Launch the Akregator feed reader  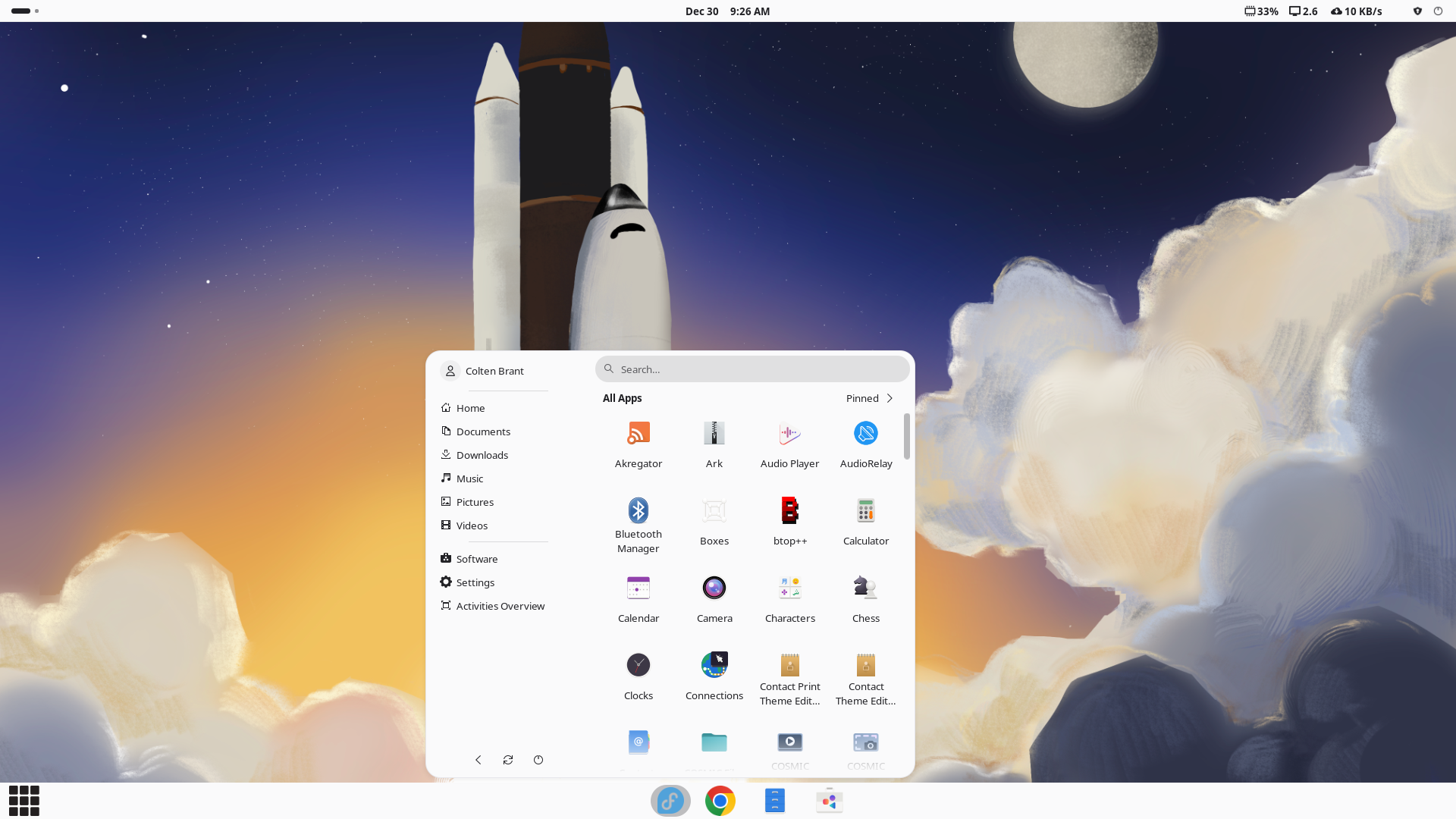[x=638, y=444]
